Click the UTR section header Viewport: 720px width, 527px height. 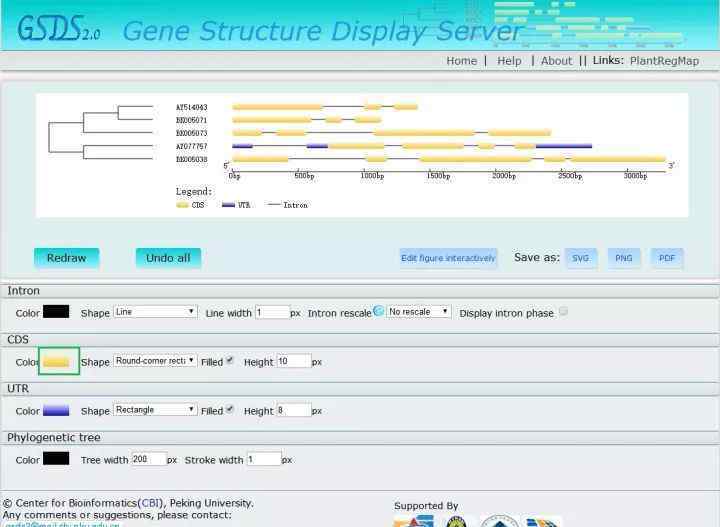[360, 388]
